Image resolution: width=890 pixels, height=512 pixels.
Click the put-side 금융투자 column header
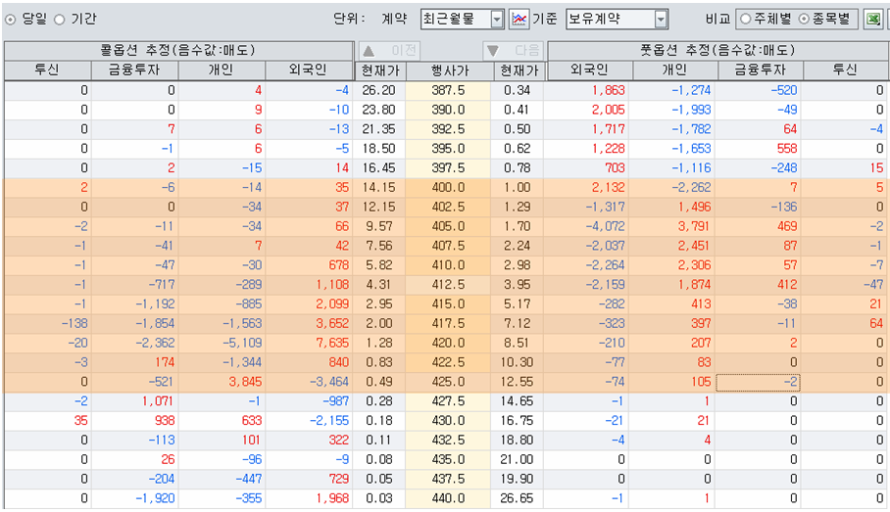758,70
